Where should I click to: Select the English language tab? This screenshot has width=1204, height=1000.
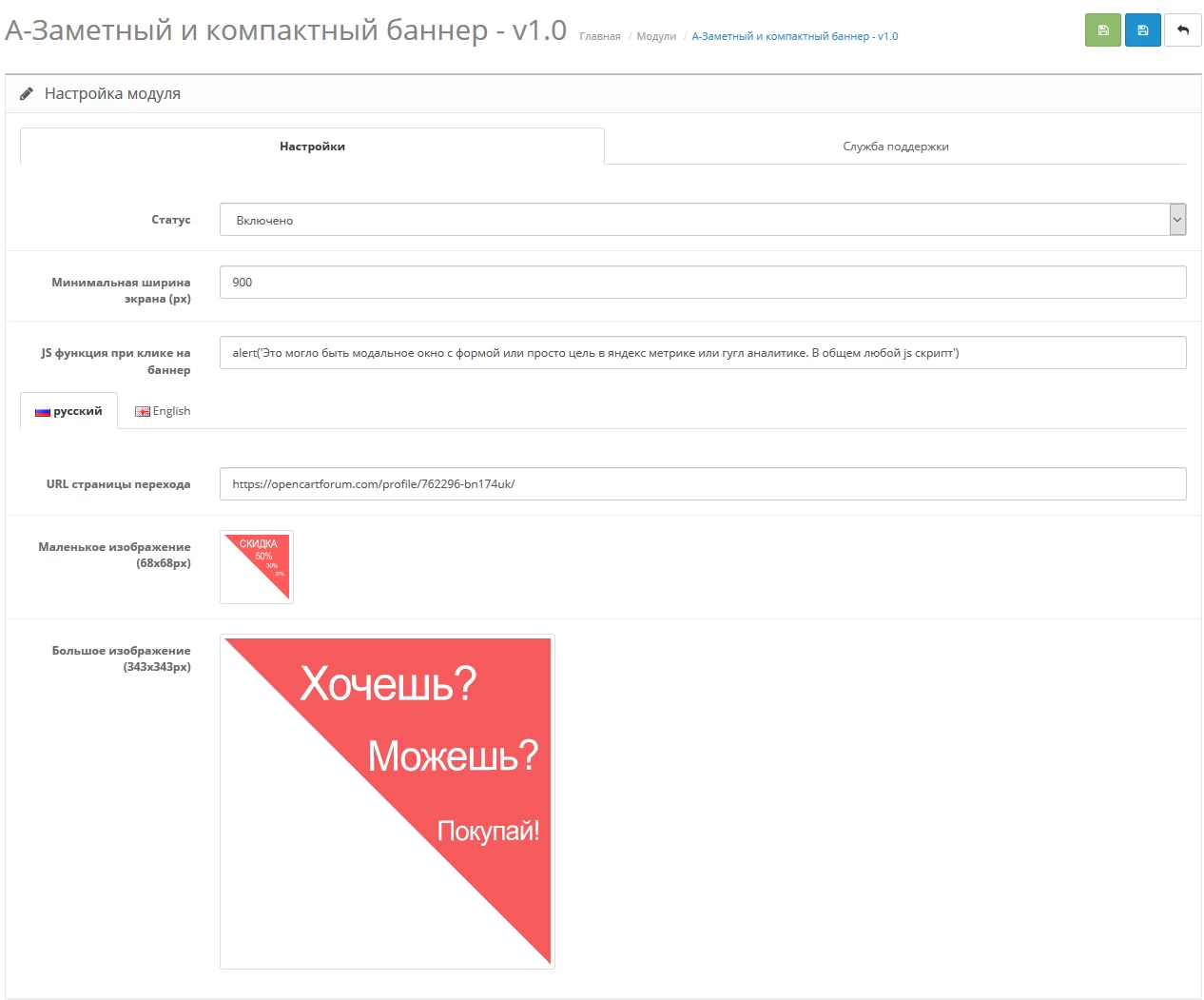163,411
